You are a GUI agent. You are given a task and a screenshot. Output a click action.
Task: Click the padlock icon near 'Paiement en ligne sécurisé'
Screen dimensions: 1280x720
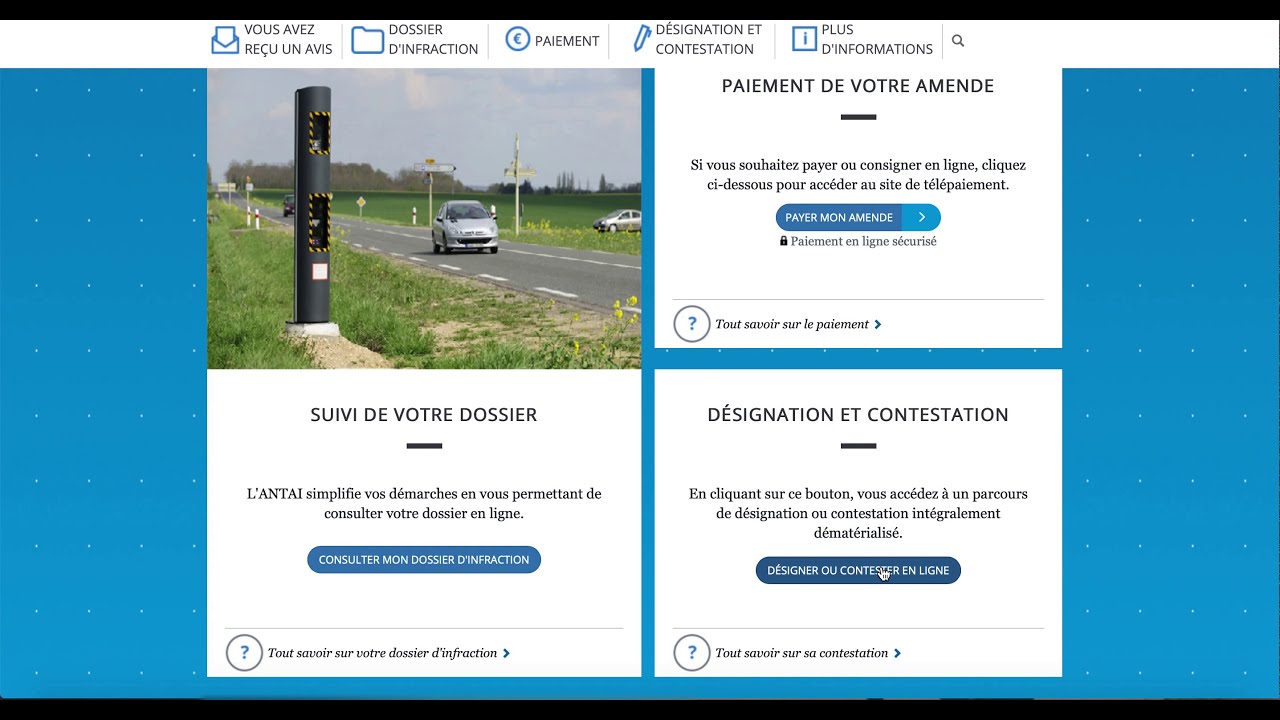(x=784, y=241)
